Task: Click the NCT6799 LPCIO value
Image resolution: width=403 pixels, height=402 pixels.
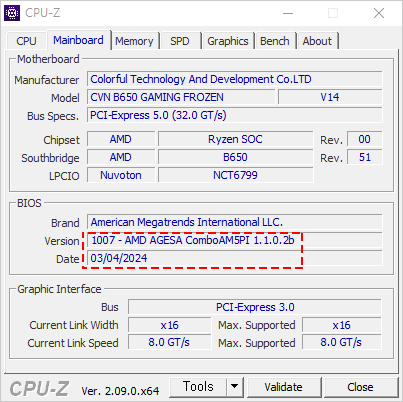Action: [x=235, y=175]
